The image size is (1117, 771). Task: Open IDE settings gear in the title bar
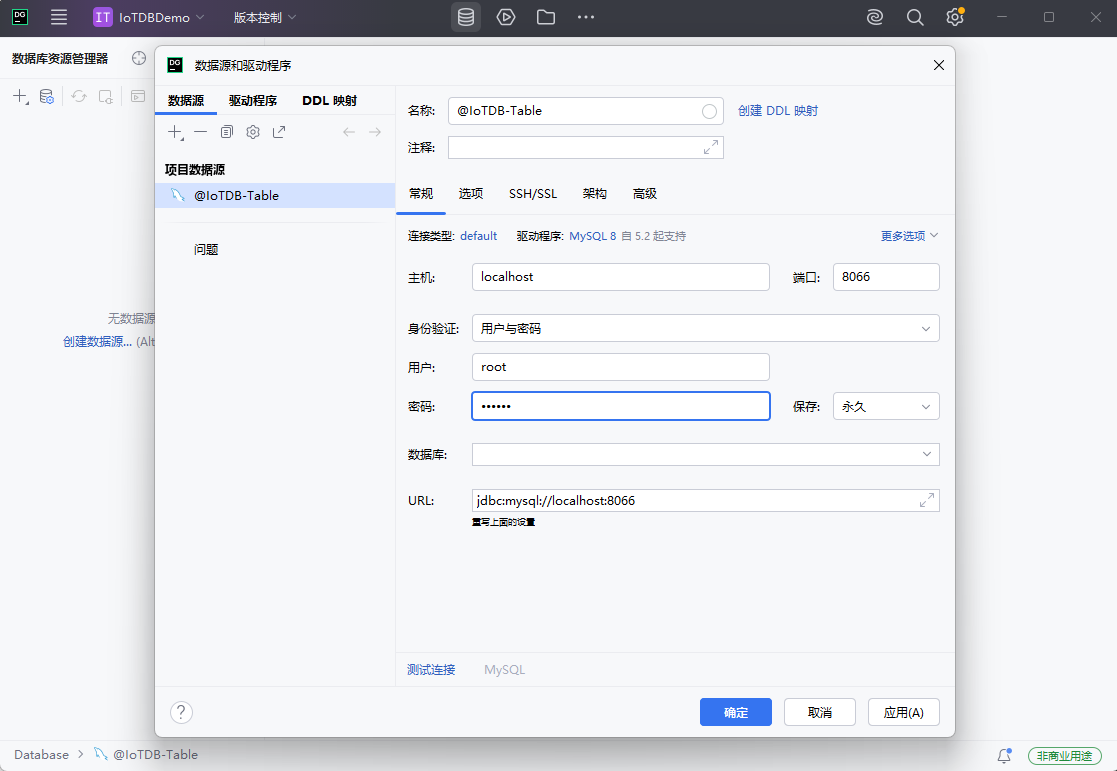click(x=954, y=17)
